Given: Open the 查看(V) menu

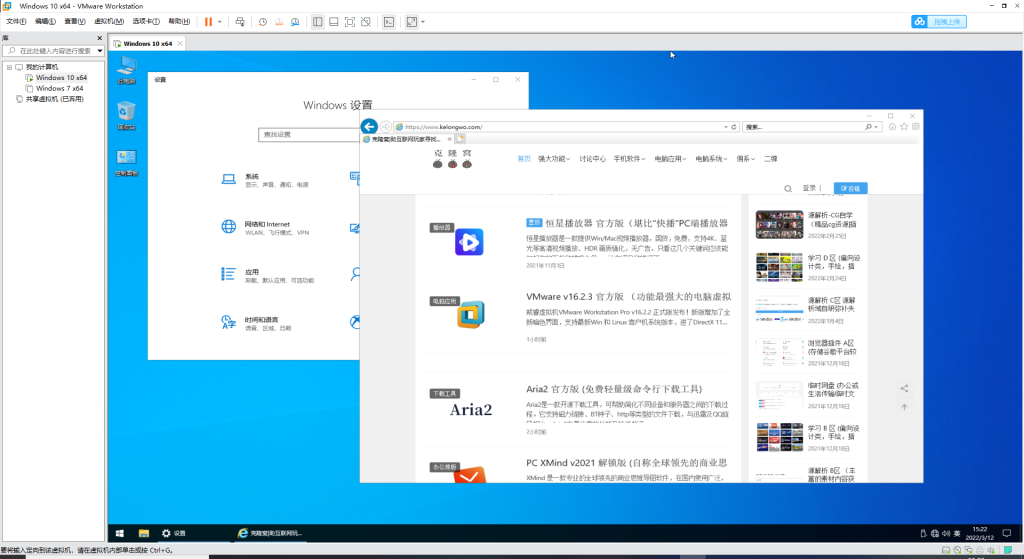Looking at the screenshot, I should tap(74, 22).
